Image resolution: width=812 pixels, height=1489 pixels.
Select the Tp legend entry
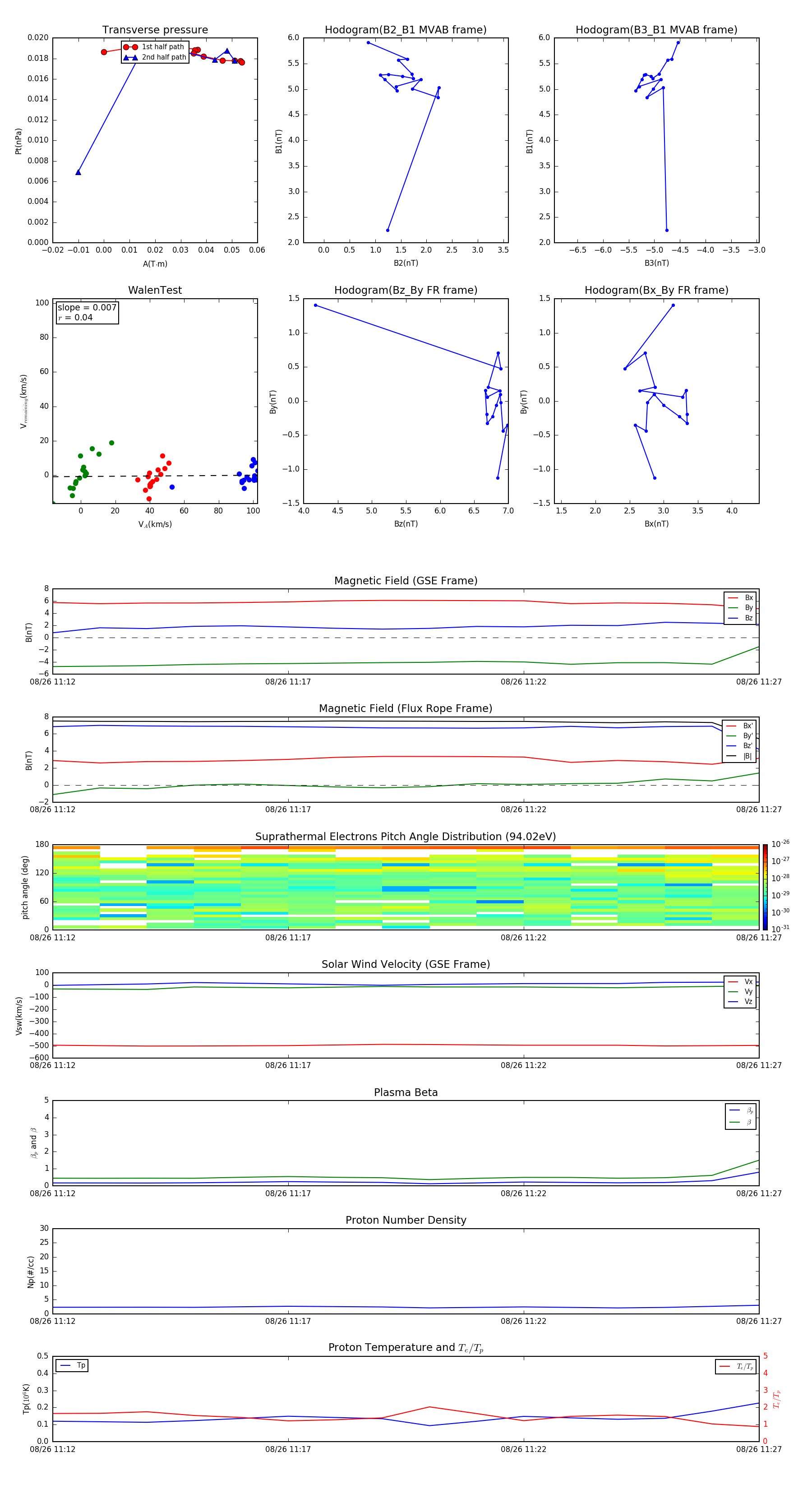(72, 1366)
